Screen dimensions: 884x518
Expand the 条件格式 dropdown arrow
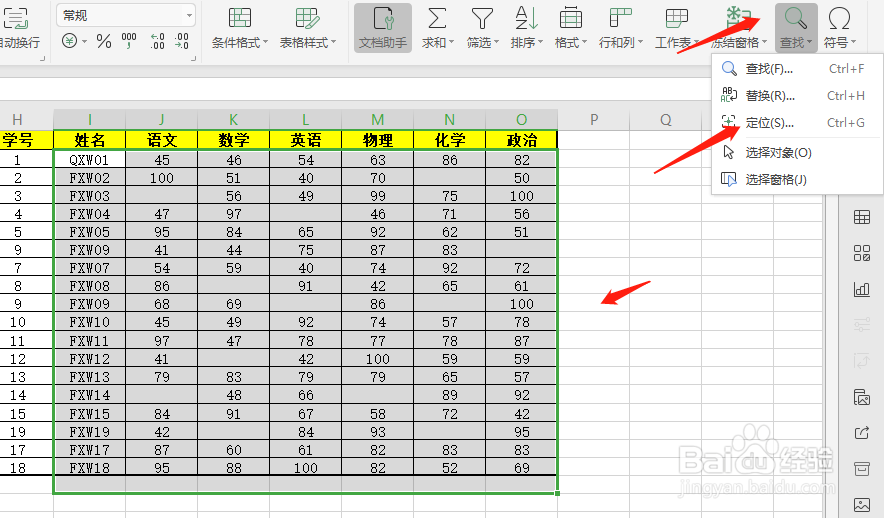click(x=266, y=42)
